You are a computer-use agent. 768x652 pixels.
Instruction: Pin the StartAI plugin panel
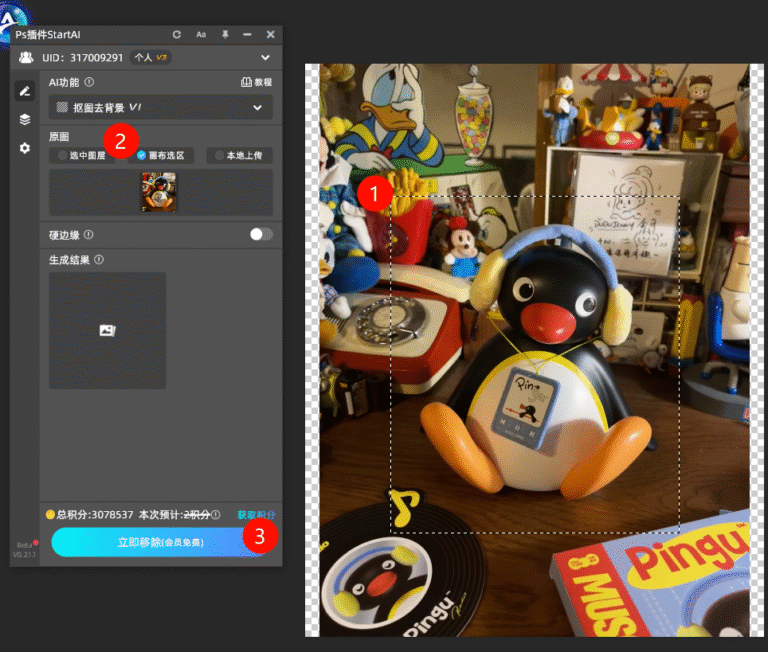pos(225,35)
